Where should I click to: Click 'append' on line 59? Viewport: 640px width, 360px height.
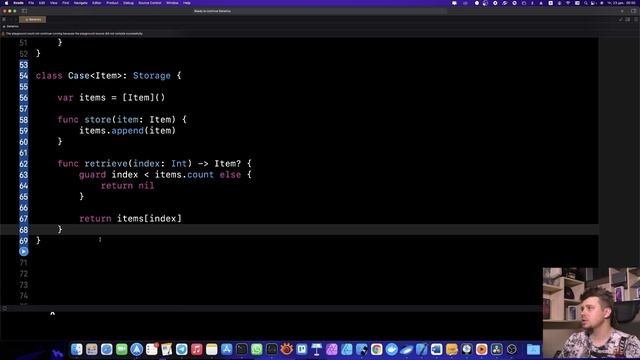tap(127, 131)
